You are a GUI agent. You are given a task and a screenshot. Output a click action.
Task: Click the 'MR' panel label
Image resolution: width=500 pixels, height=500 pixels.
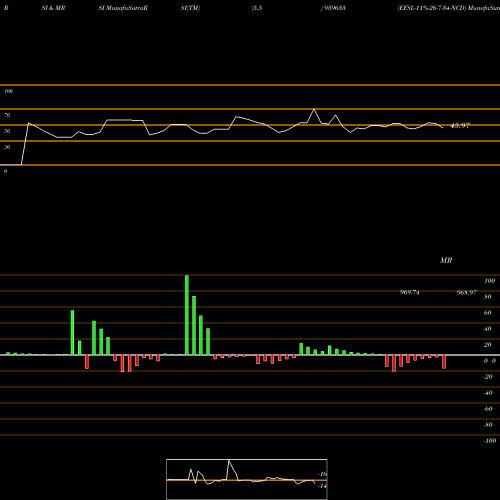click(446, 260)
